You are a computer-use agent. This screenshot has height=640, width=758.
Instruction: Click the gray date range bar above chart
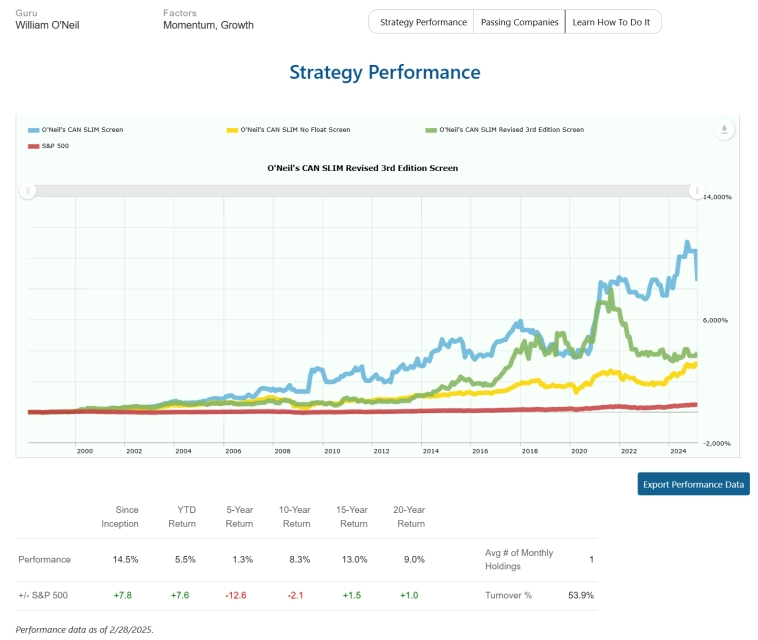pyautogui.click(x=363, y=190)
